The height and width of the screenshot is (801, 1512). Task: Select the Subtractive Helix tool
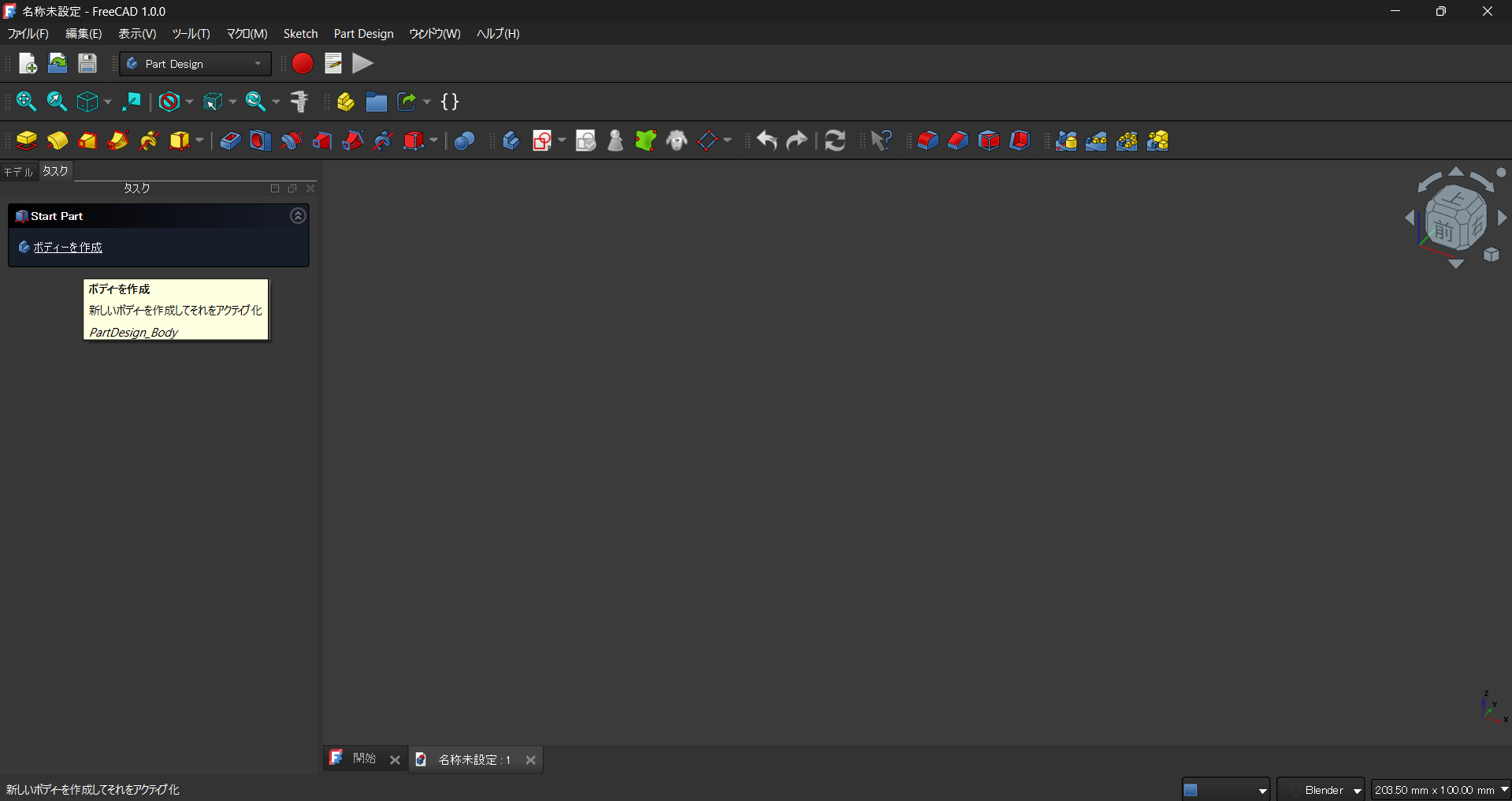pos(384,141)
